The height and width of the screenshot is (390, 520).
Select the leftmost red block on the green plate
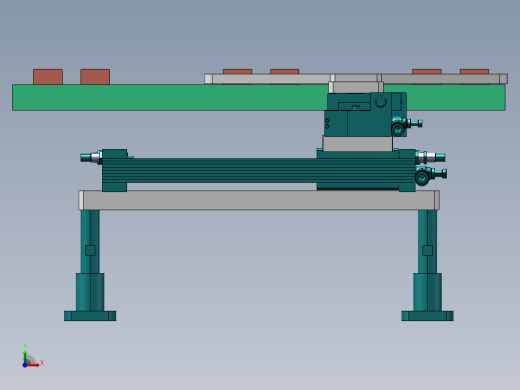(x=48, y=77)
